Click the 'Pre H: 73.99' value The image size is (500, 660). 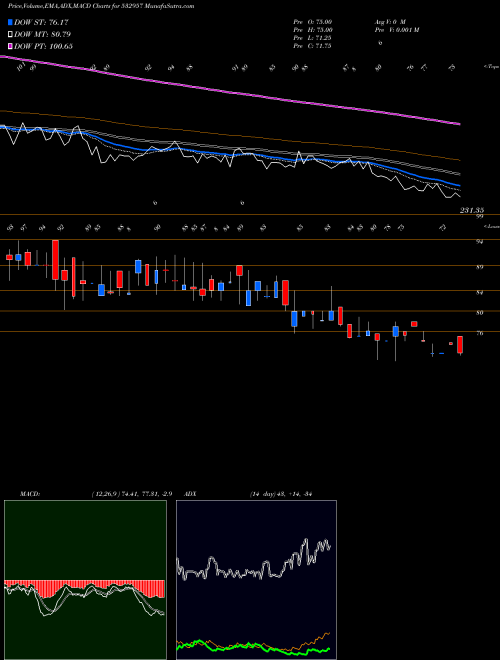tap(313, 30)
